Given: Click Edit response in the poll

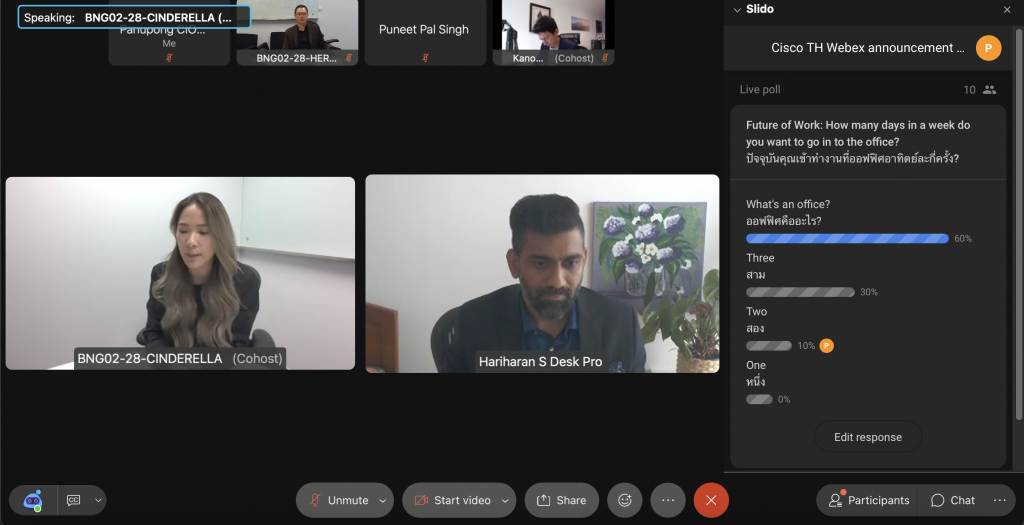Looking at the screenshot, I should (x=867, y=437).
